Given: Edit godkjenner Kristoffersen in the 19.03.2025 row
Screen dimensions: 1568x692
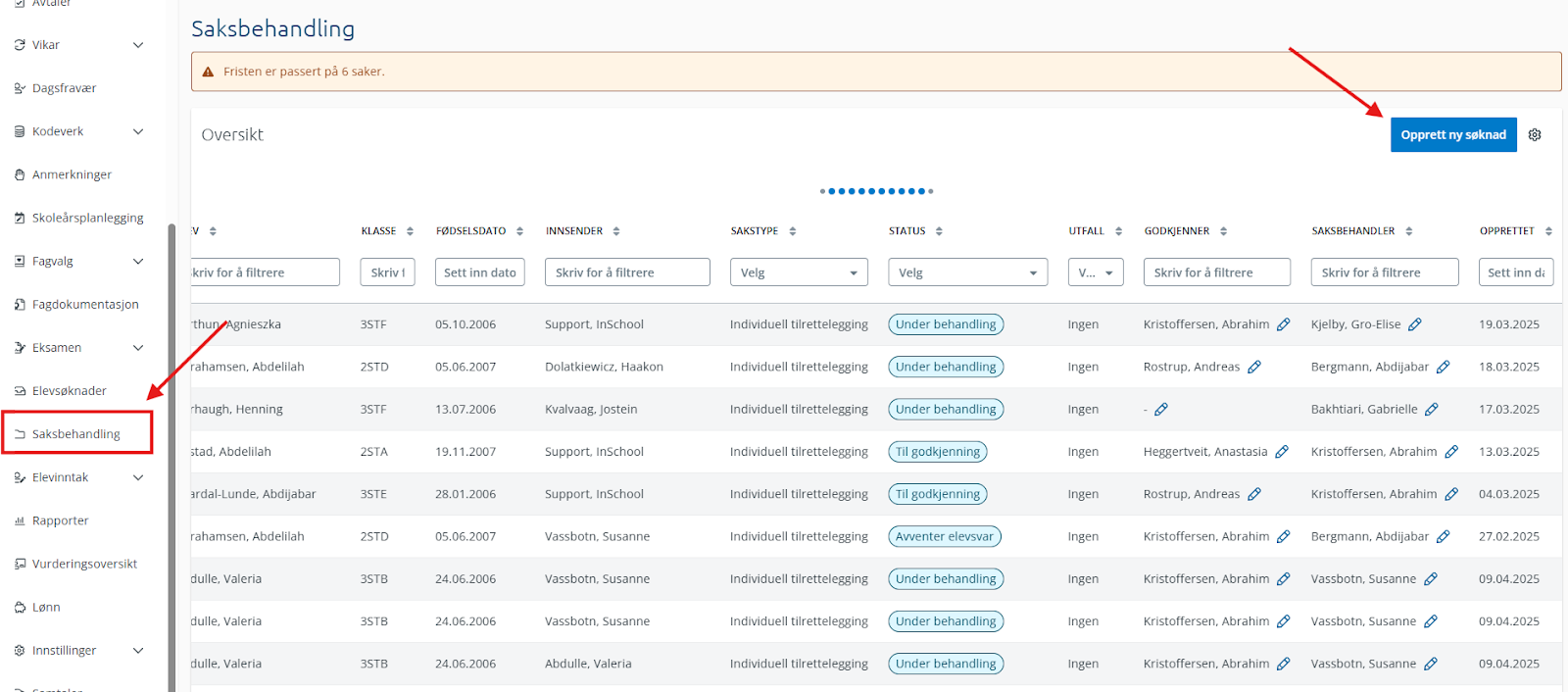Looking at the screenshot, I should 1284,324.
